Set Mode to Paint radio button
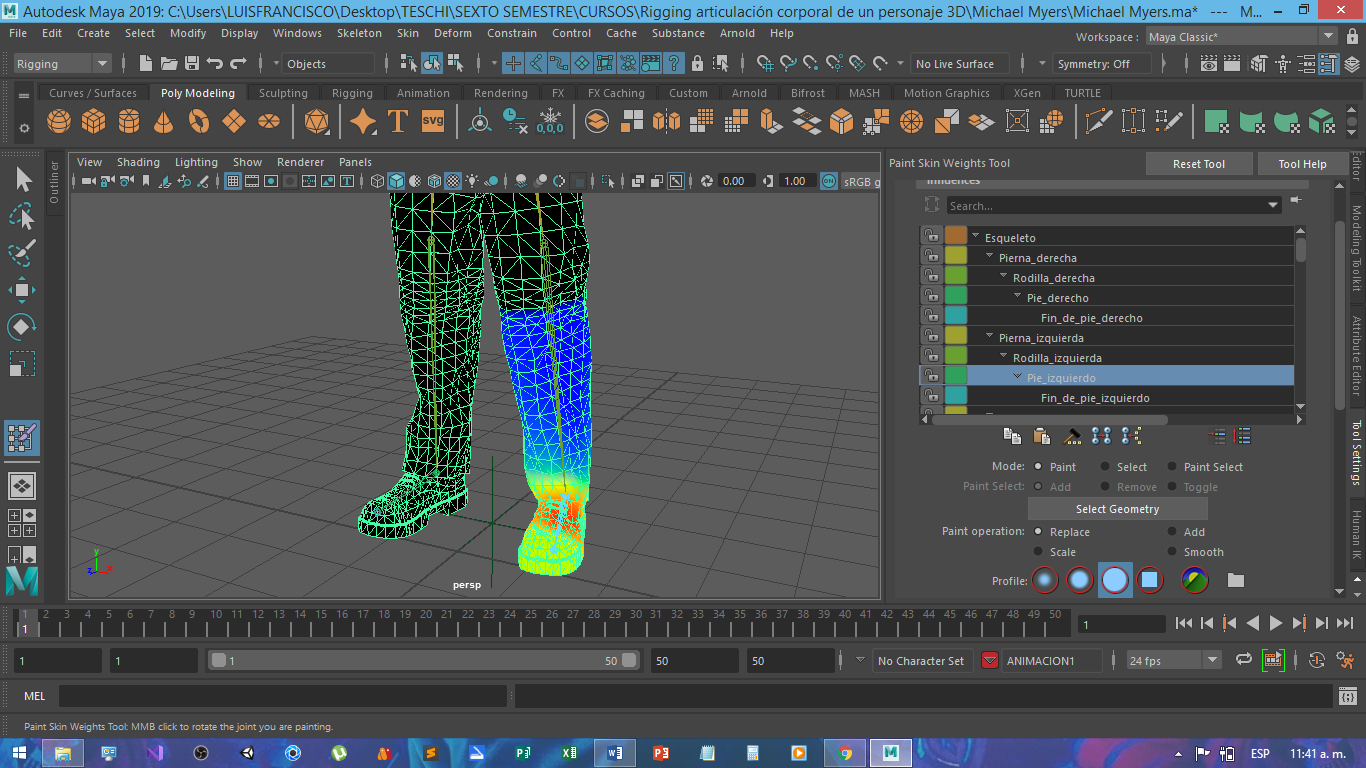The width and height of the screenshot is (1366, 768). [1039, 467]
